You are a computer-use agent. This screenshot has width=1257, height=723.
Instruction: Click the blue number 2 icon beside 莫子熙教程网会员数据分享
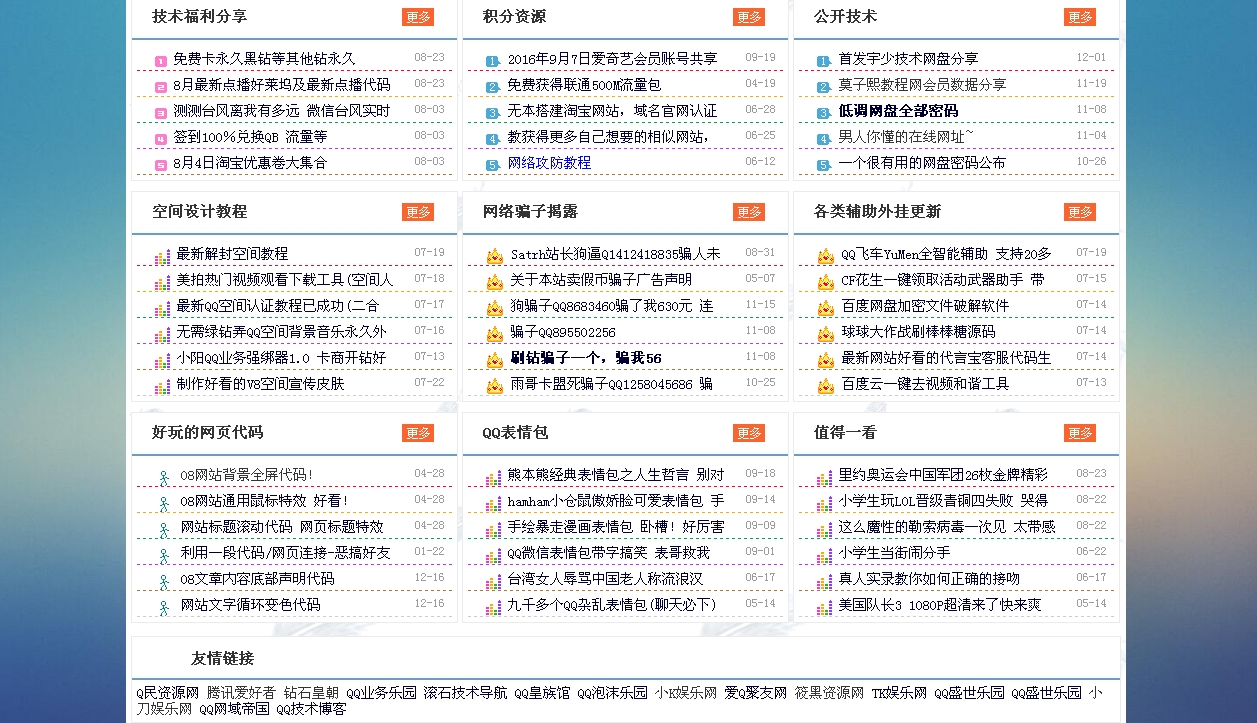(823, 87)
